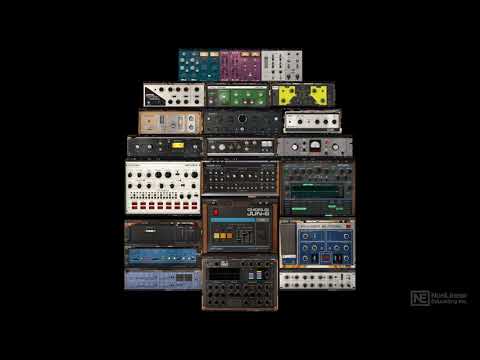
Task: Select the light gray fader plugin thumbnail
Action: click(282, 65)
